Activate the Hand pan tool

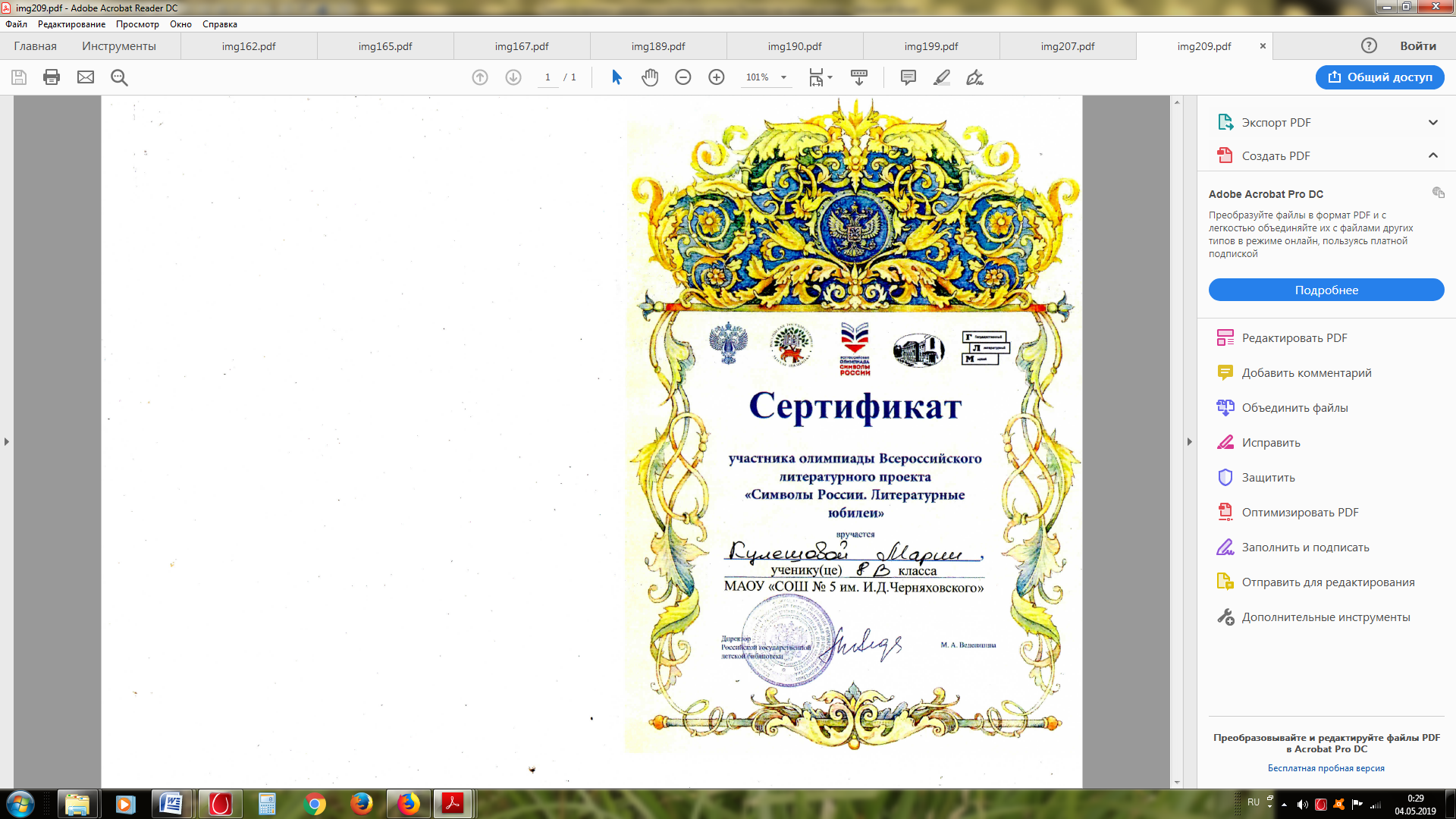click(x=650, y=77)
